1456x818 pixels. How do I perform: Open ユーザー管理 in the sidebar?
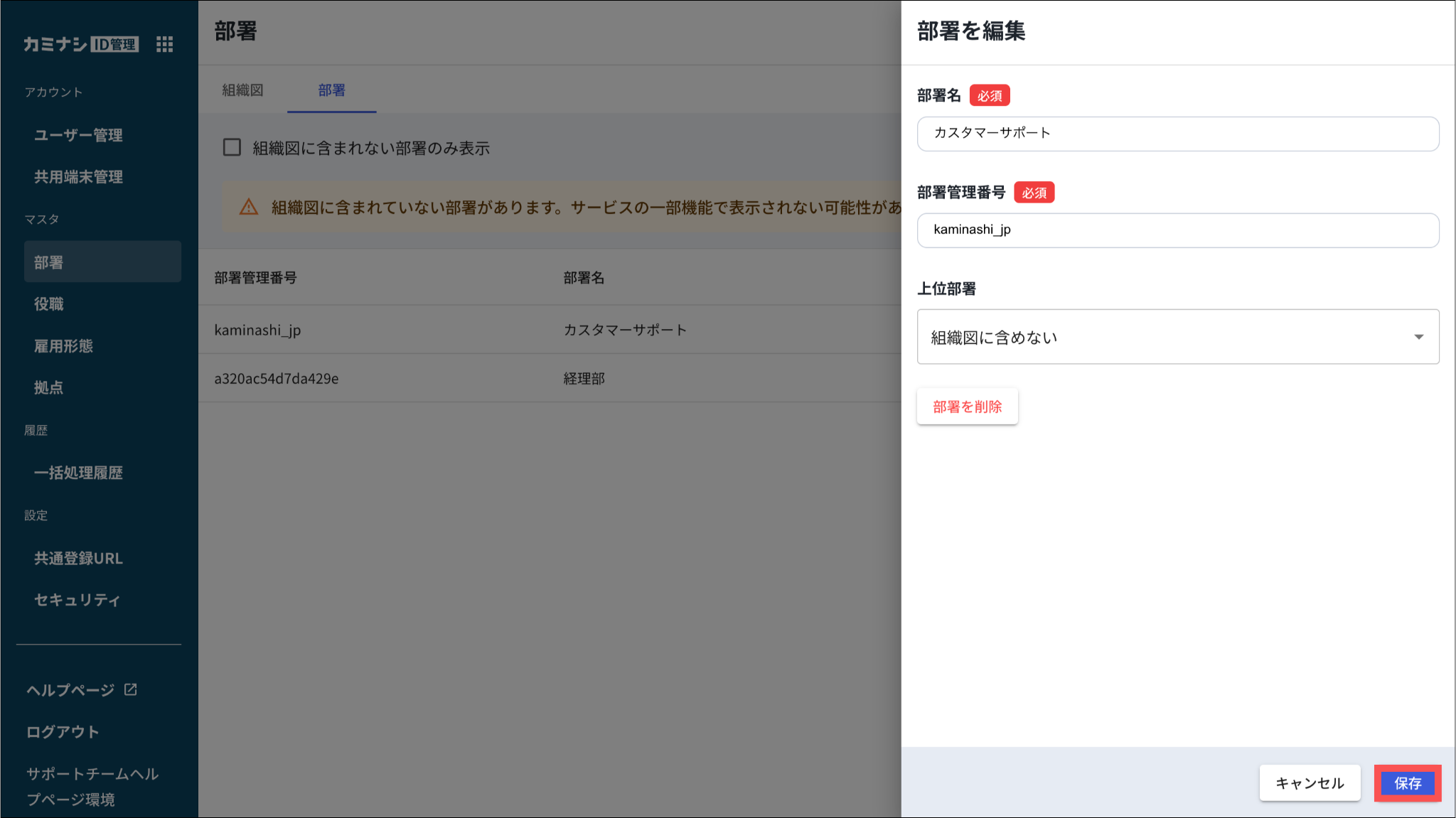click(x=78, y=135)
